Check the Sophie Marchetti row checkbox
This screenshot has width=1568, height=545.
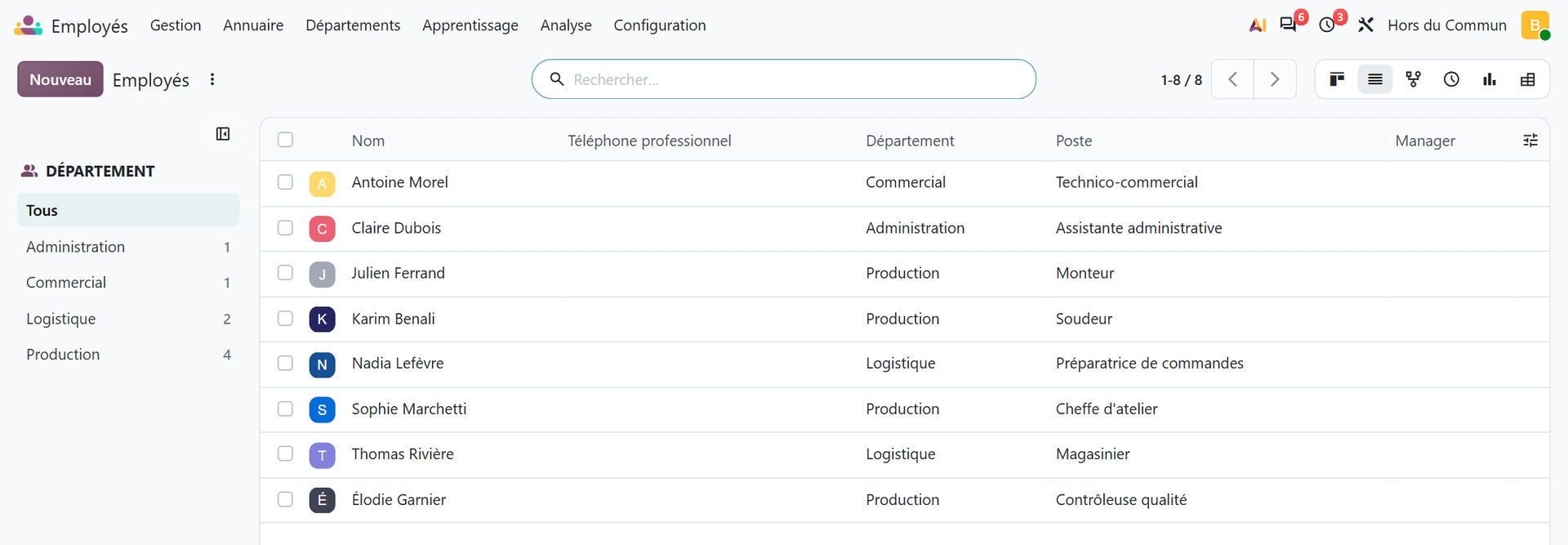285,409
